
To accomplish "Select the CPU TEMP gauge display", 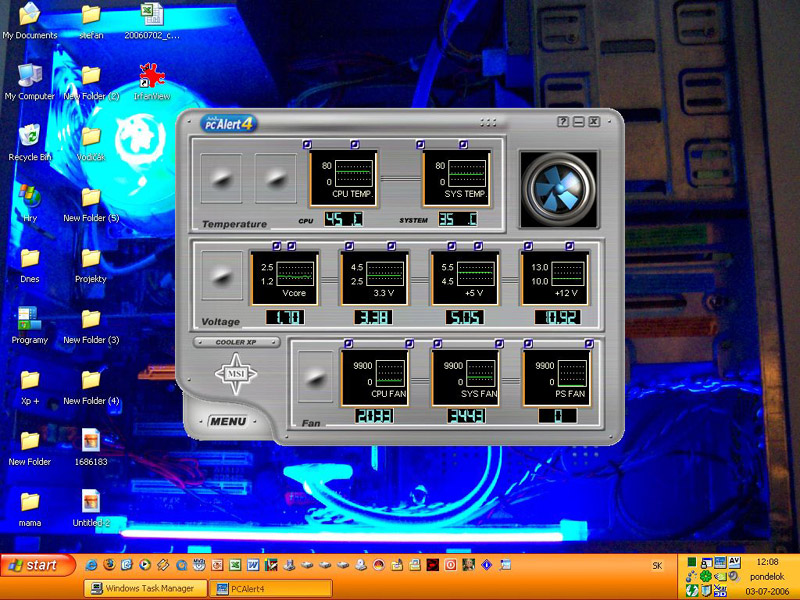I will coord(343,178).
